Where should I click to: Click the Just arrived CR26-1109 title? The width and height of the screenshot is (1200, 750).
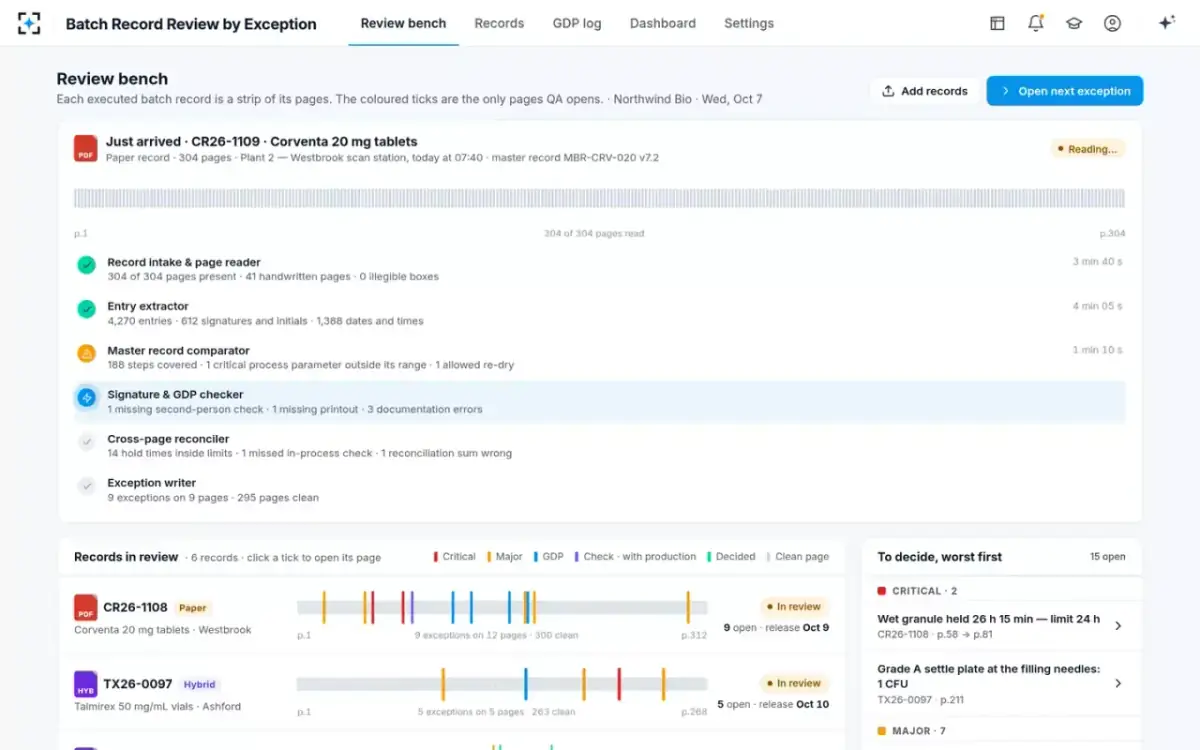tap(262, 142)
